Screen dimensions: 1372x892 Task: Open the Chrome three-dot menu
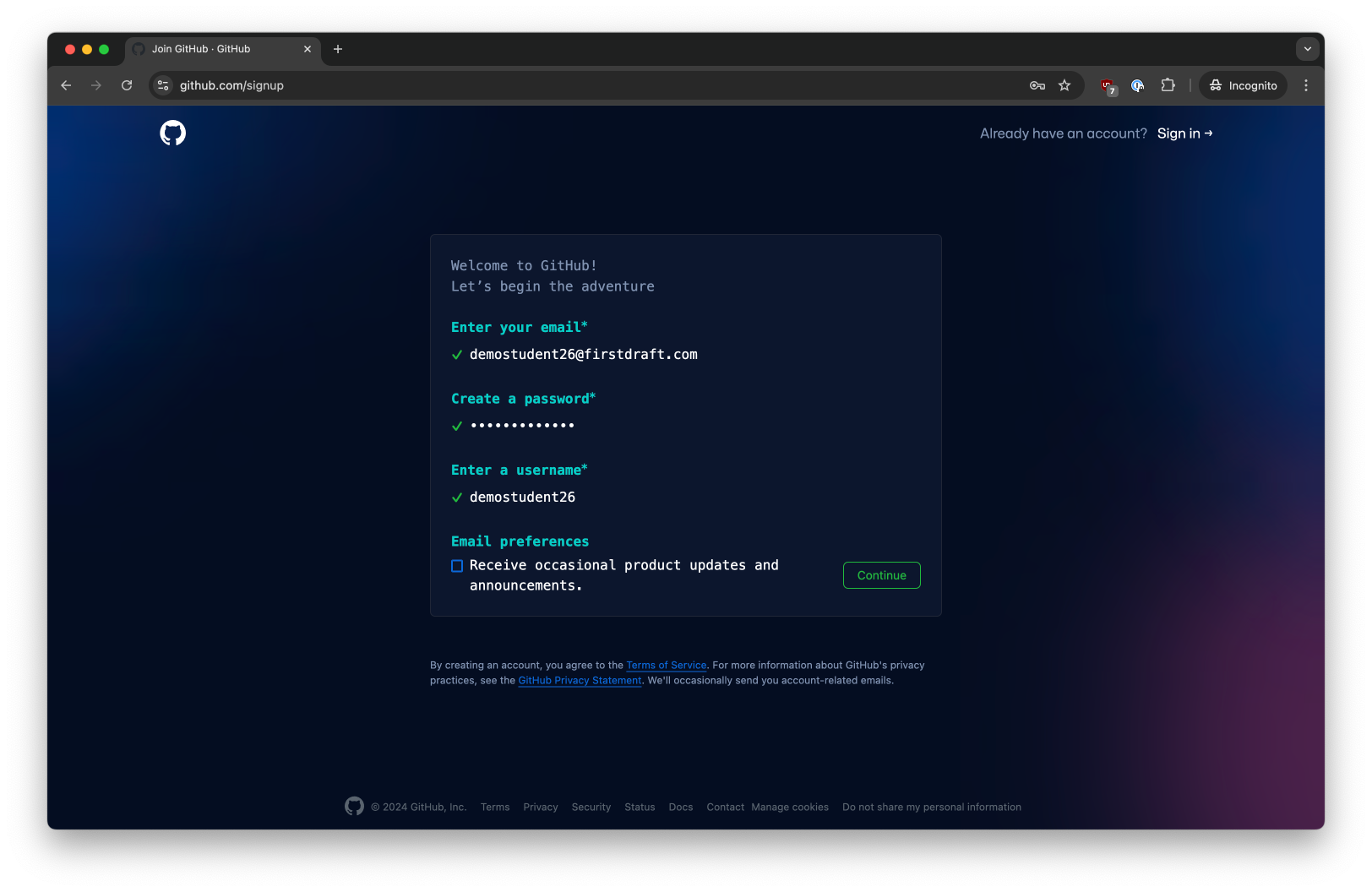[1306, 85]
